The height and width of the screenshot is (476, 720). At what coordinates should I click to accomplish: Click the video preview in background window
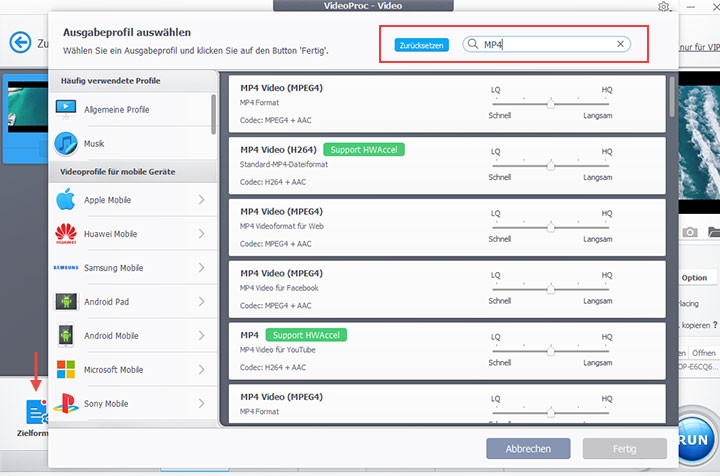click(699, 142)
